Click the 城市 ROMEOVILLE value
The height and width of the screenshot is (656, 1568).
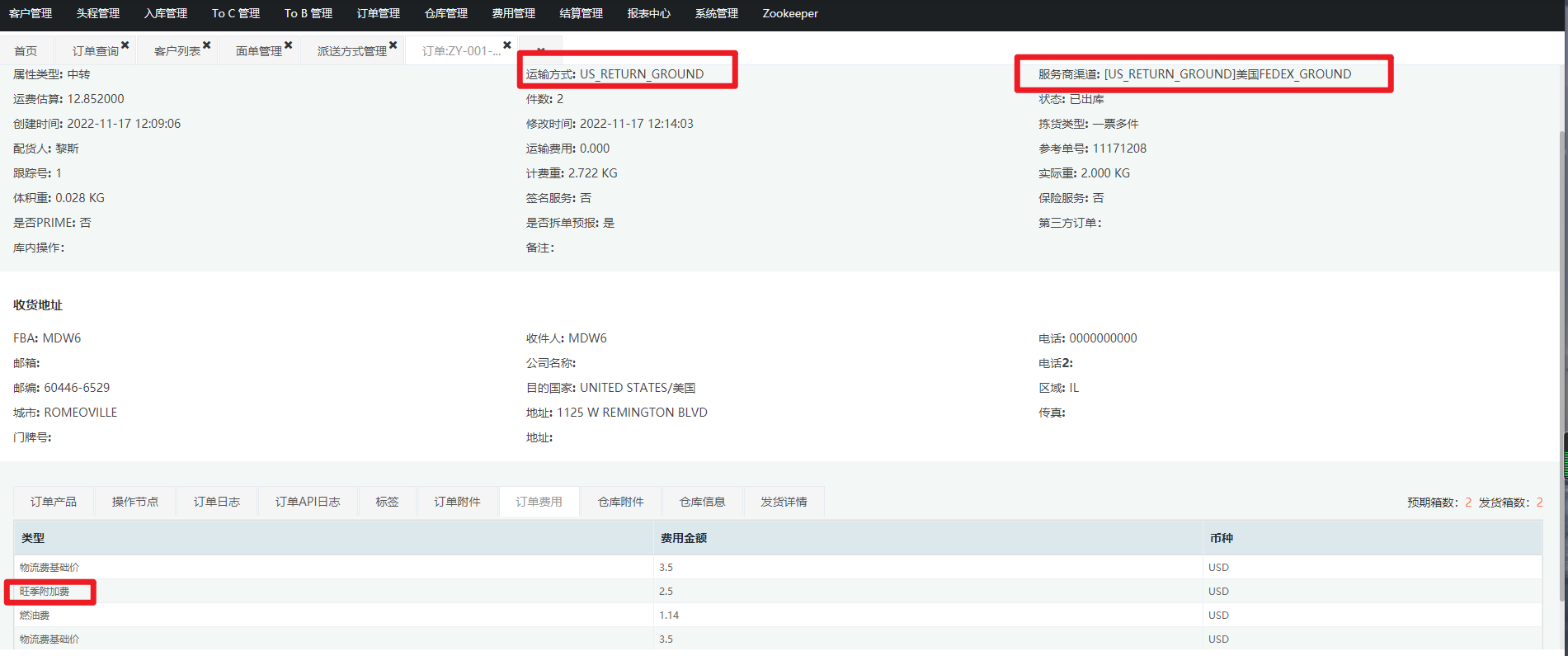[81, 413]
